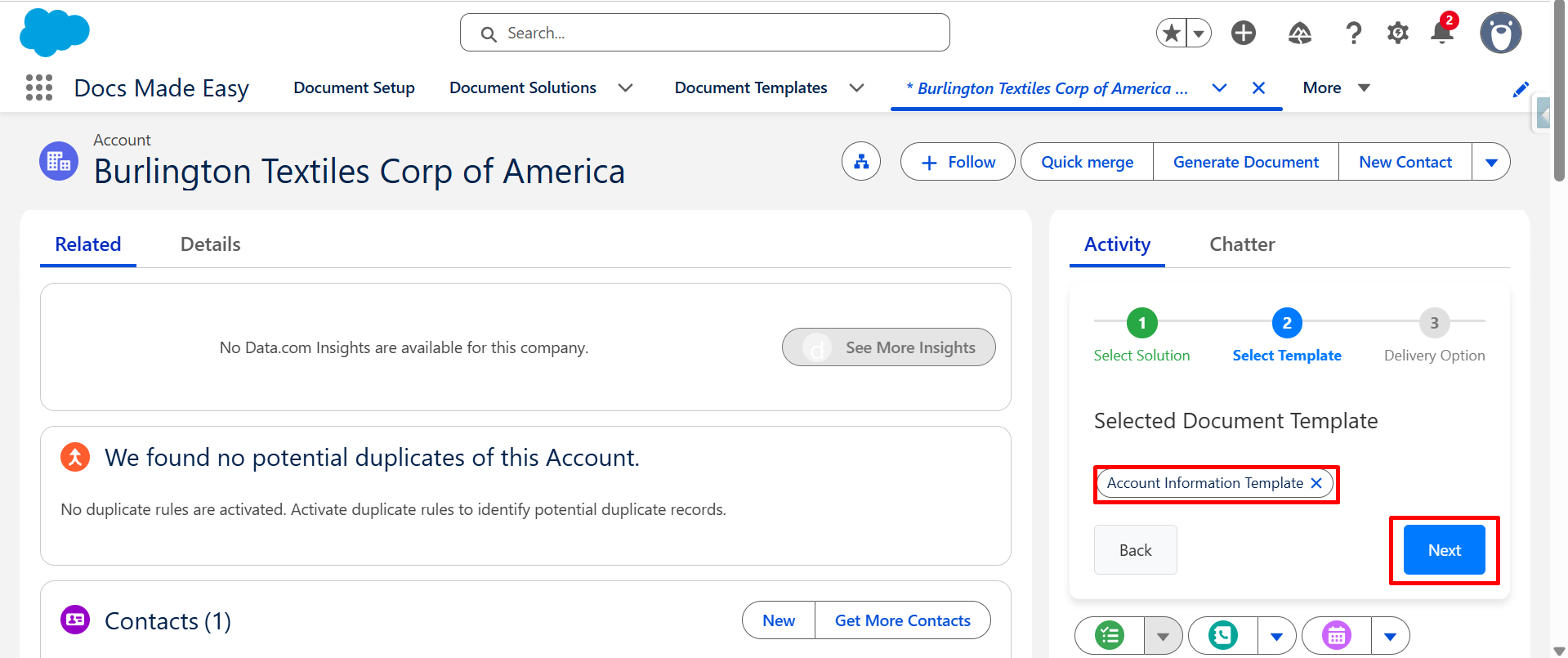The width and height of the screenshot is (1568, 658).
Task: Click See More Insights button
Action: point(889,347)
